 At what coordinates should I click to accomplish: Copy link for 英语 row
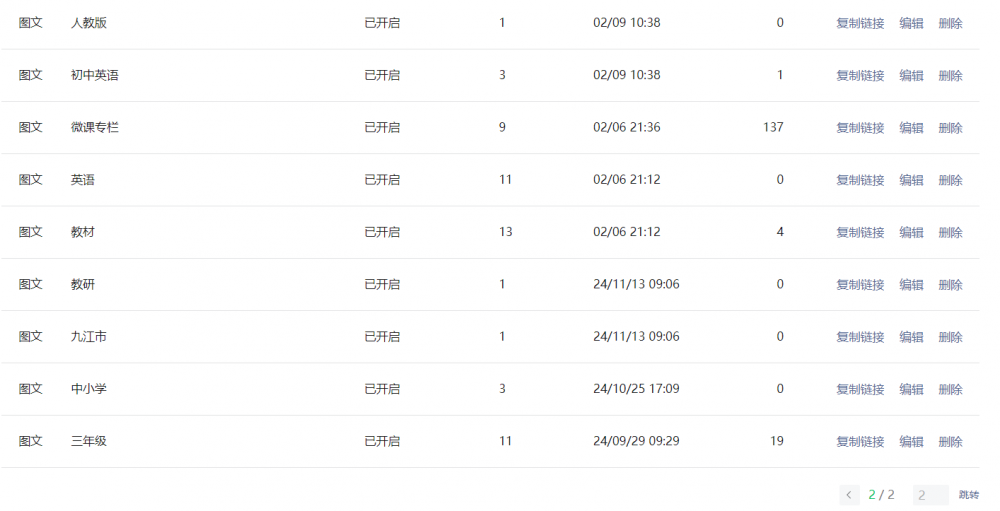point(860,181)
